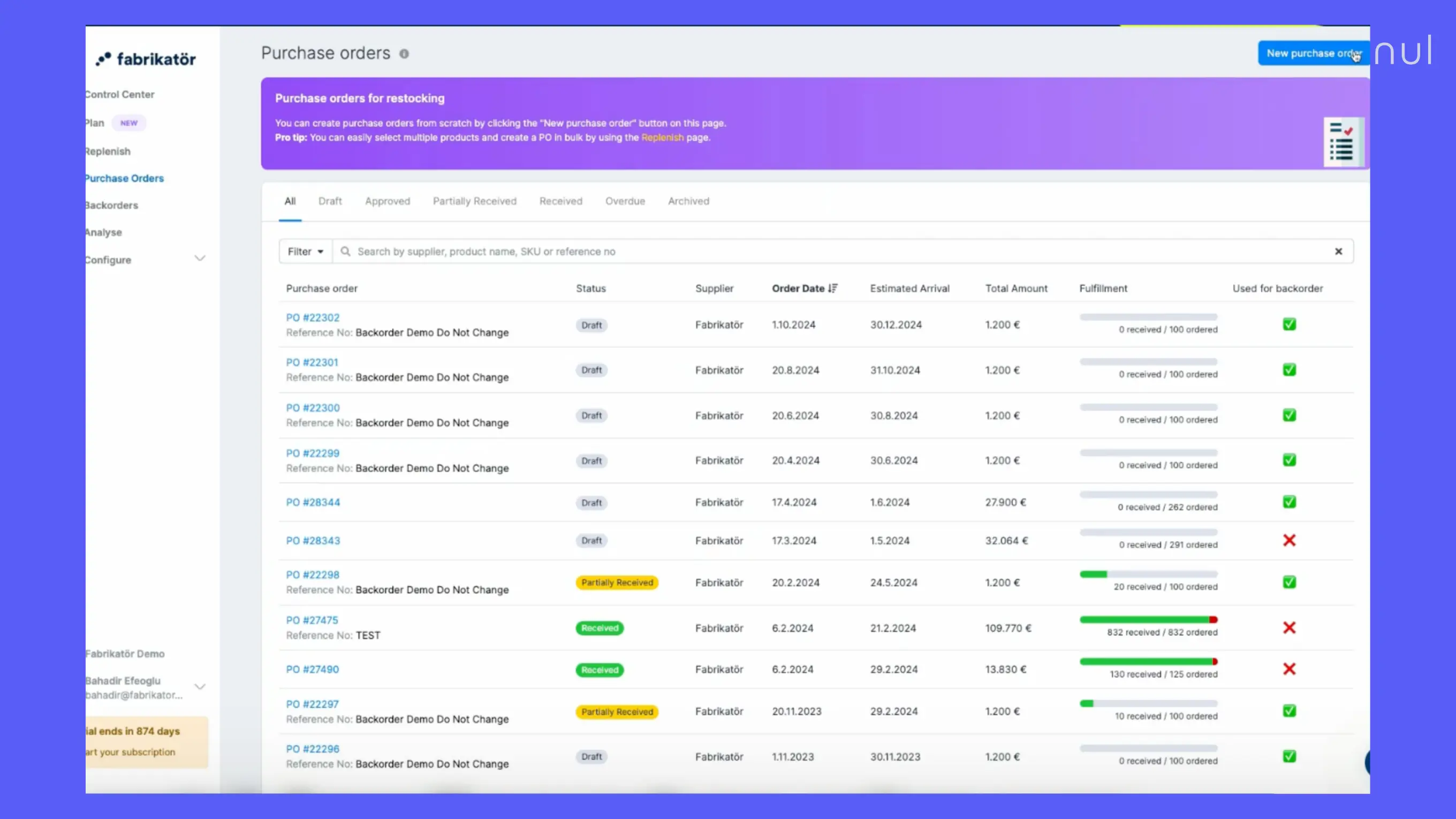Open the Filter dropdown
Screen dimensions: 1456x819
pos(305,252)
